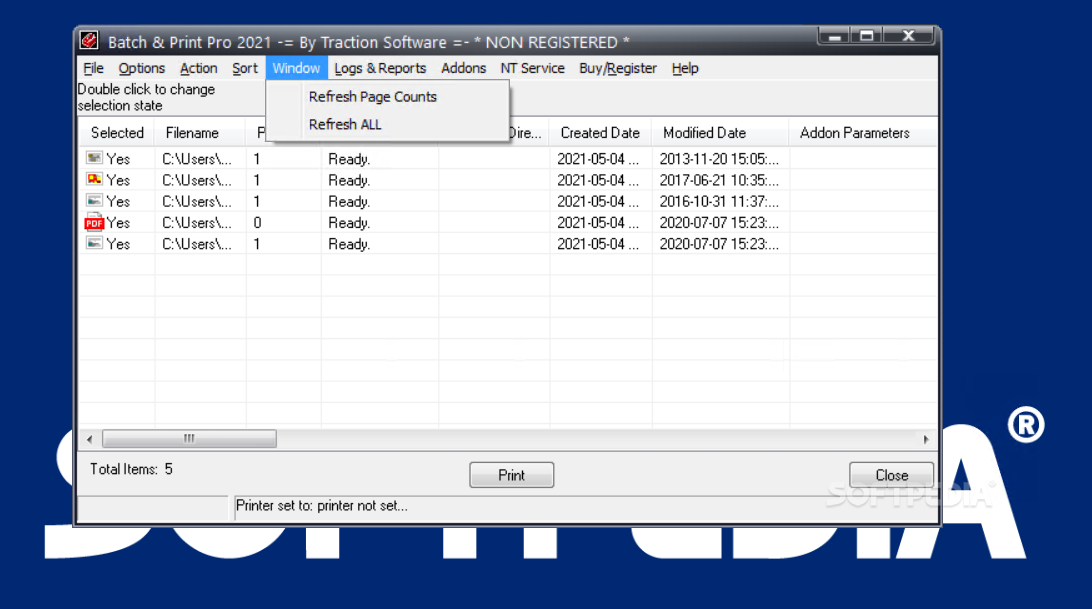Click the Addon Parameters column header

863,132
